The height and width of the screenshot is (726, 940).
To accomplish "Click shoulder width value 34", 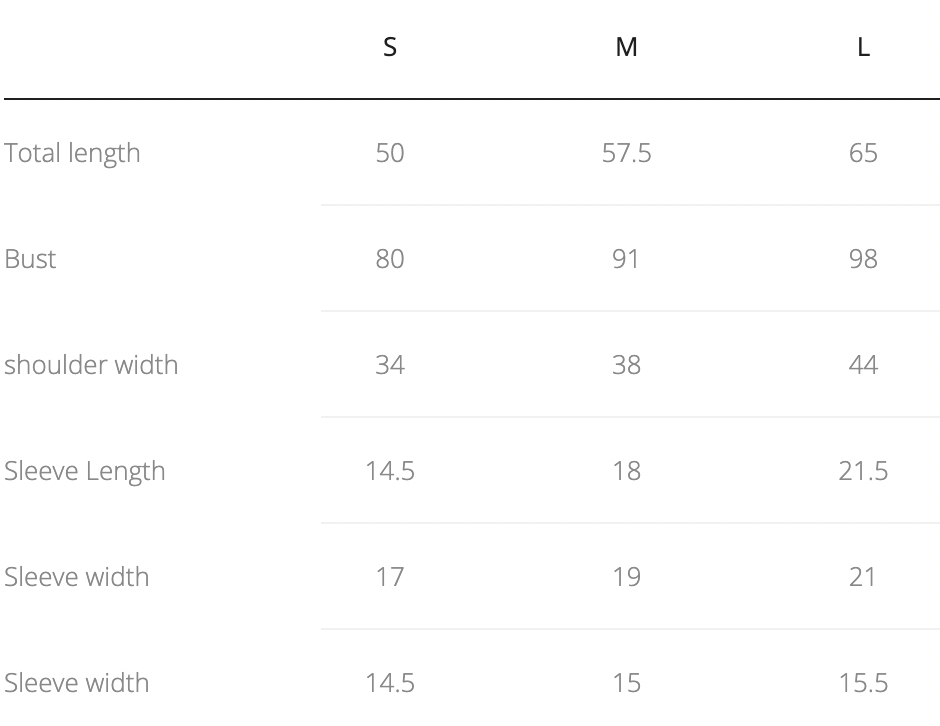I will tap(390, 364).
